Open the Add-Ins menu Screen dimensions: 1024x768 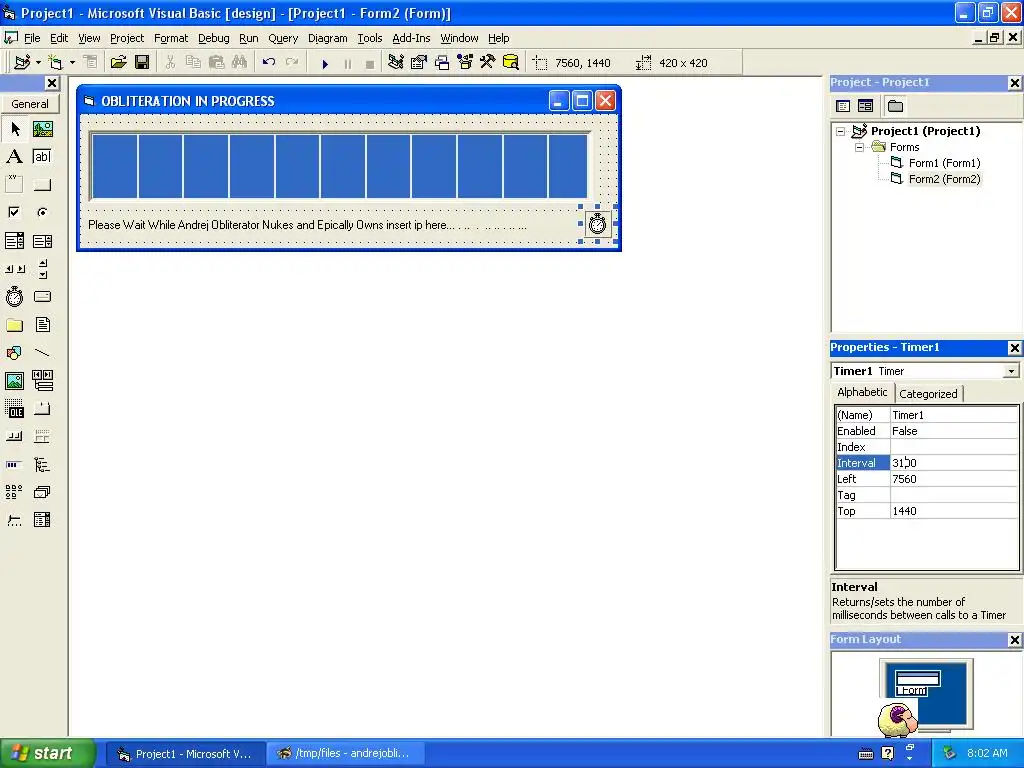pyautogui.click(x=411, y=38)
